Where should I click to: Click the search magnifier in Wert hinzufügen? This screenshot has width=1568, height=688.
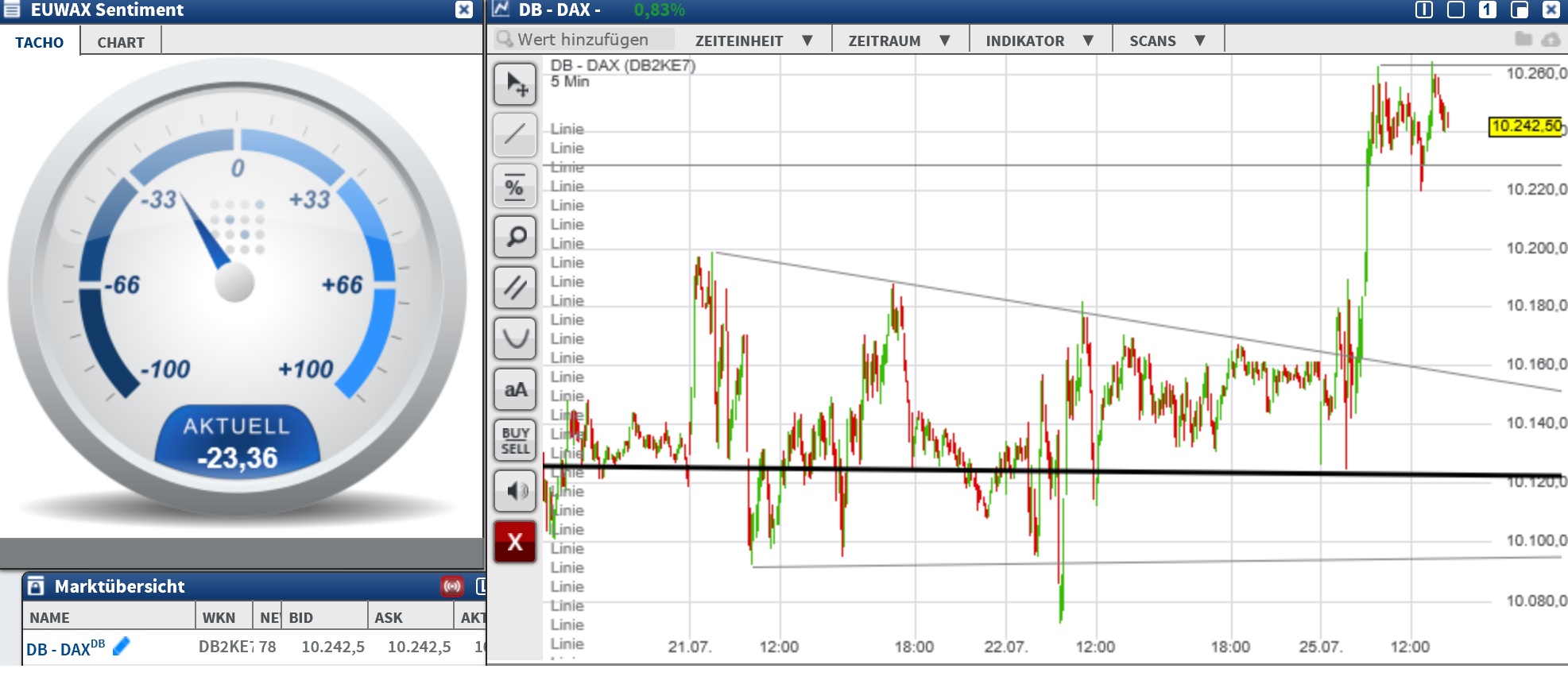(505, 39)
